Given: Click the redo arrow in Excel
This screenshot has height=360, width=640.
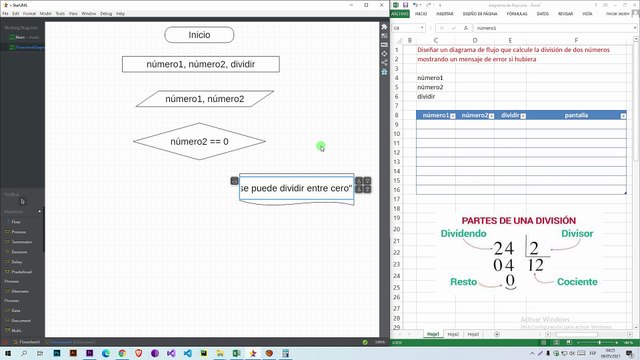Looking at the screenshot, I should [x=429, y=5].
